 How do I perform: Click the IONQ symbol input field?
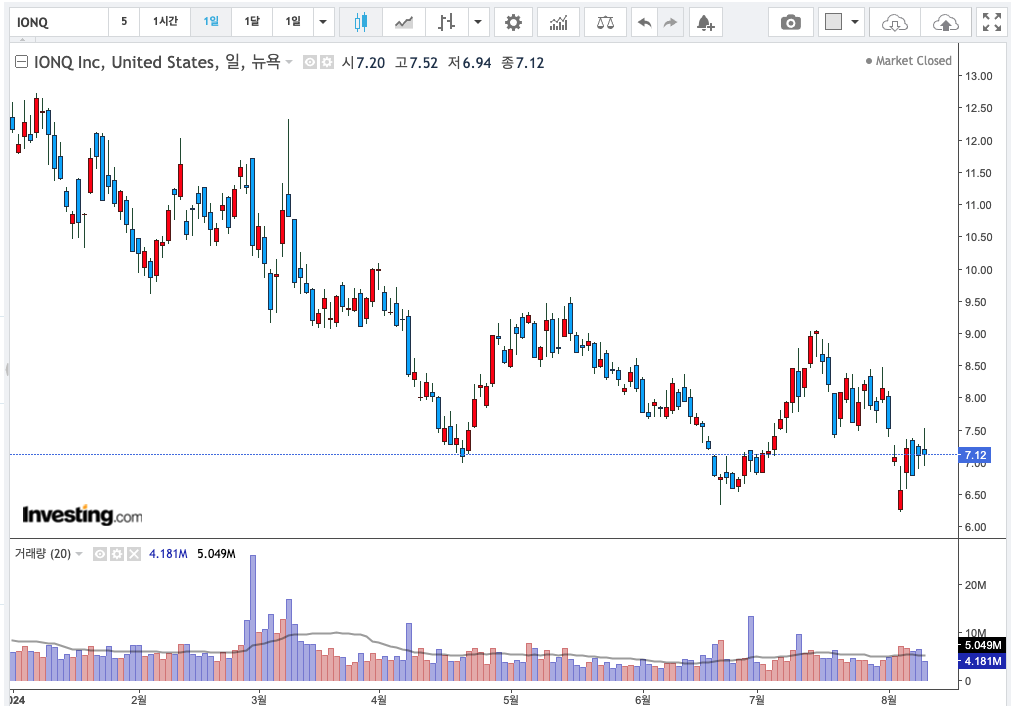[59, 23]
